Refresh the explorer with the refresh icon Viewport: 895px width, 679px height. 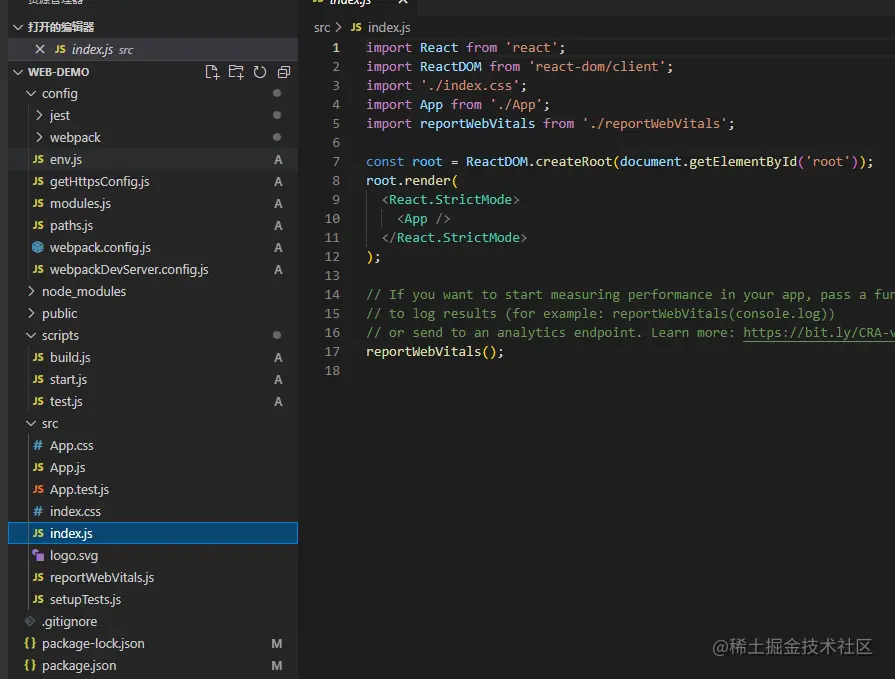[x=260, y=72]
